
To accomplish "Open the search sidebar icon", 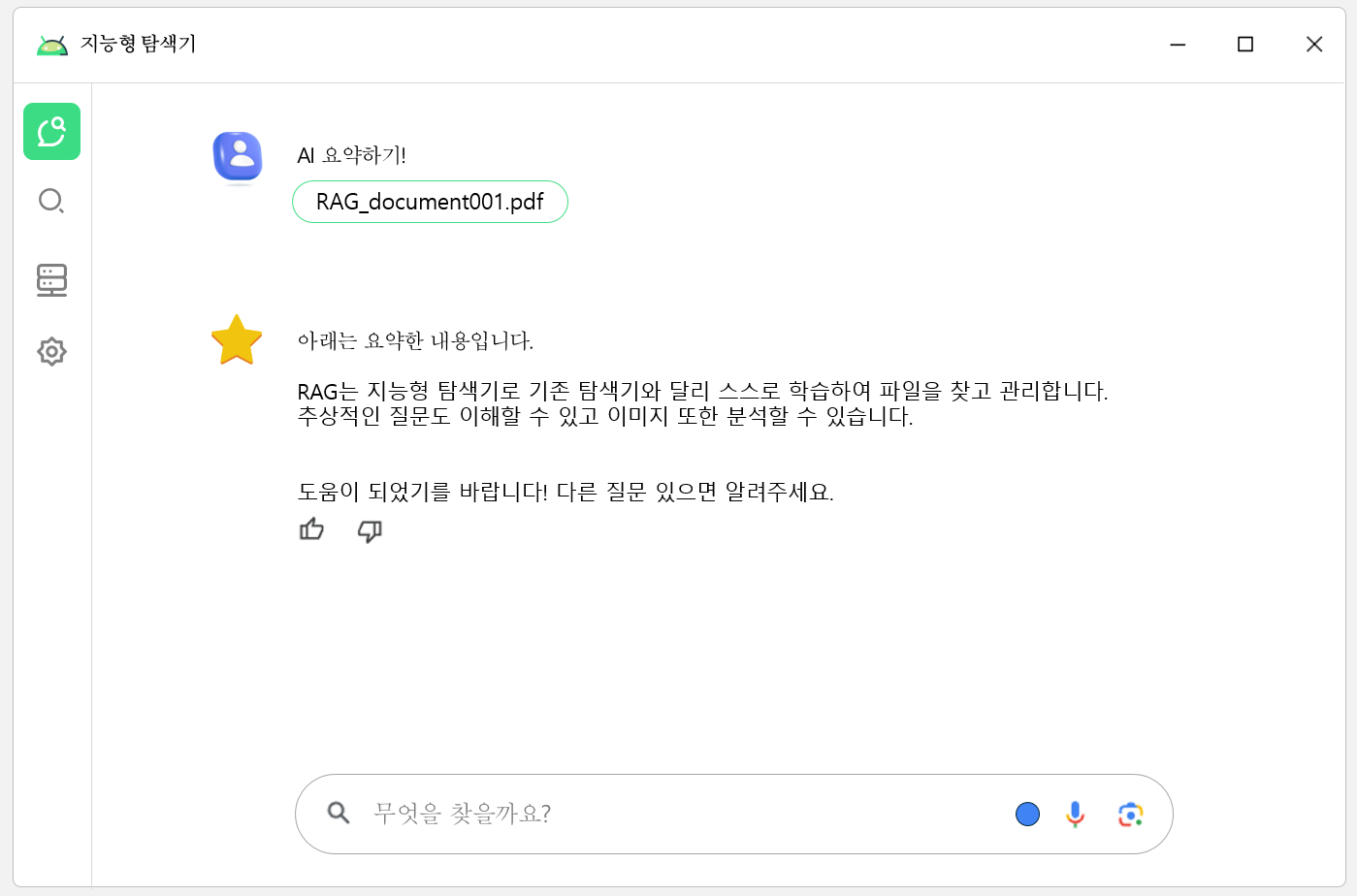I will click(51, 201).
